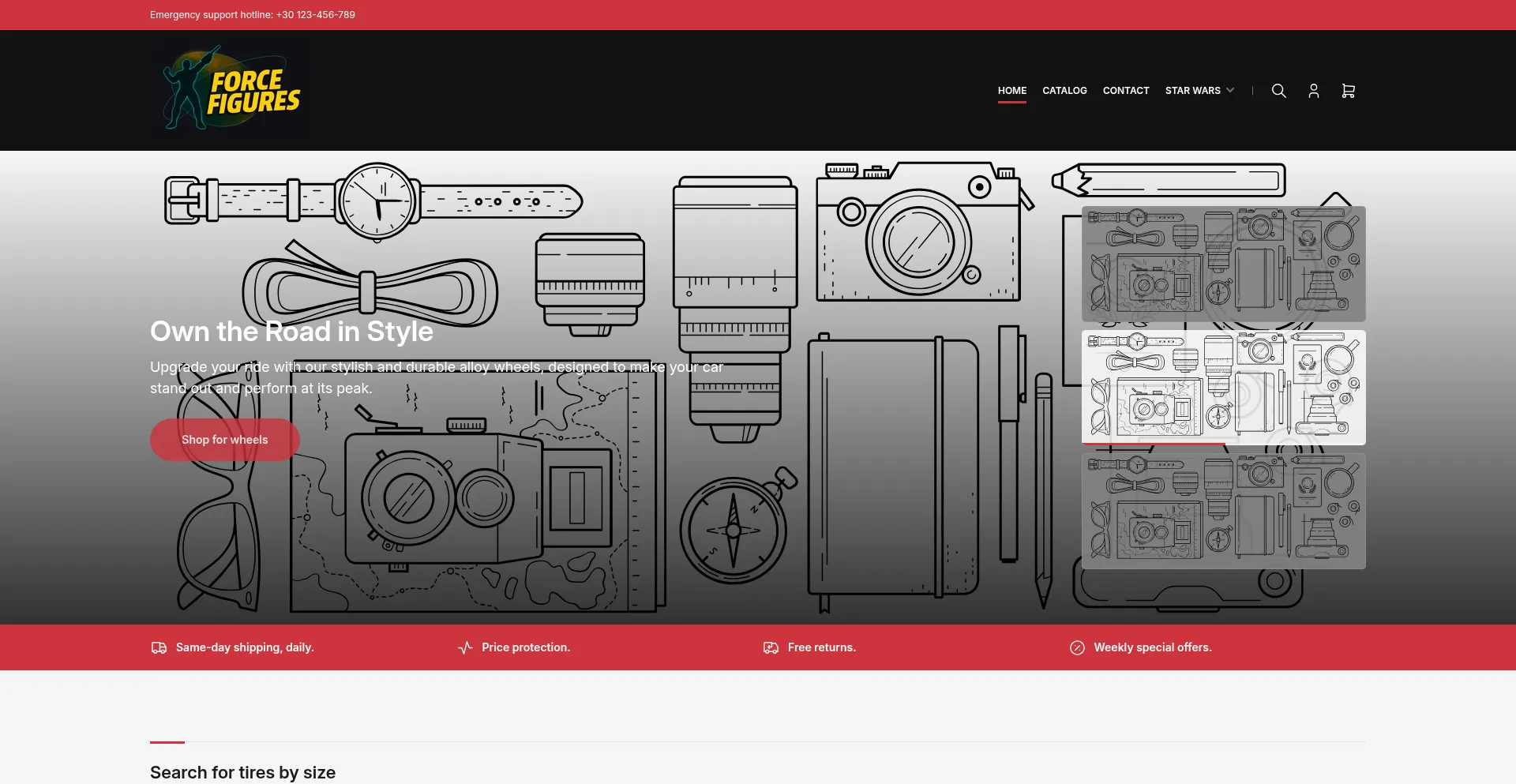Expand the Star Wars dropdown chevron
Screen dimensions: 1516x784
(x=1229, y=90)
